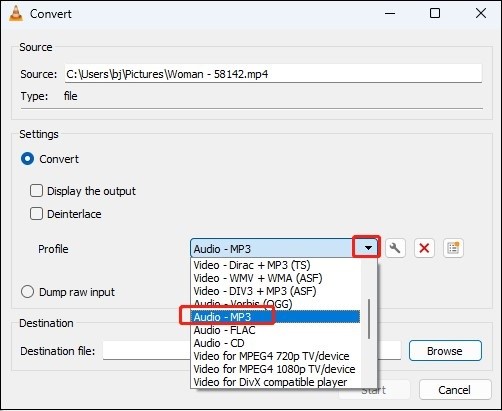Select Audio - CD profile
The height and width of the screenshot is (411, 502).
[x=275, y=343]
